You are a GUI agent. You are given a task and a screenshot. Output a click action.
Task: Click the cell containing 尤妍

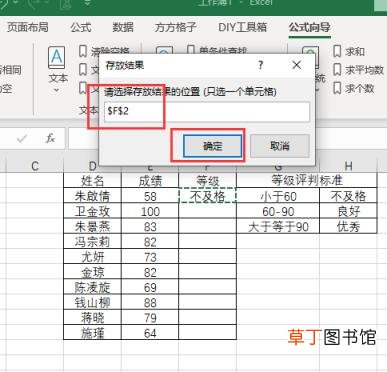(92, 257)
